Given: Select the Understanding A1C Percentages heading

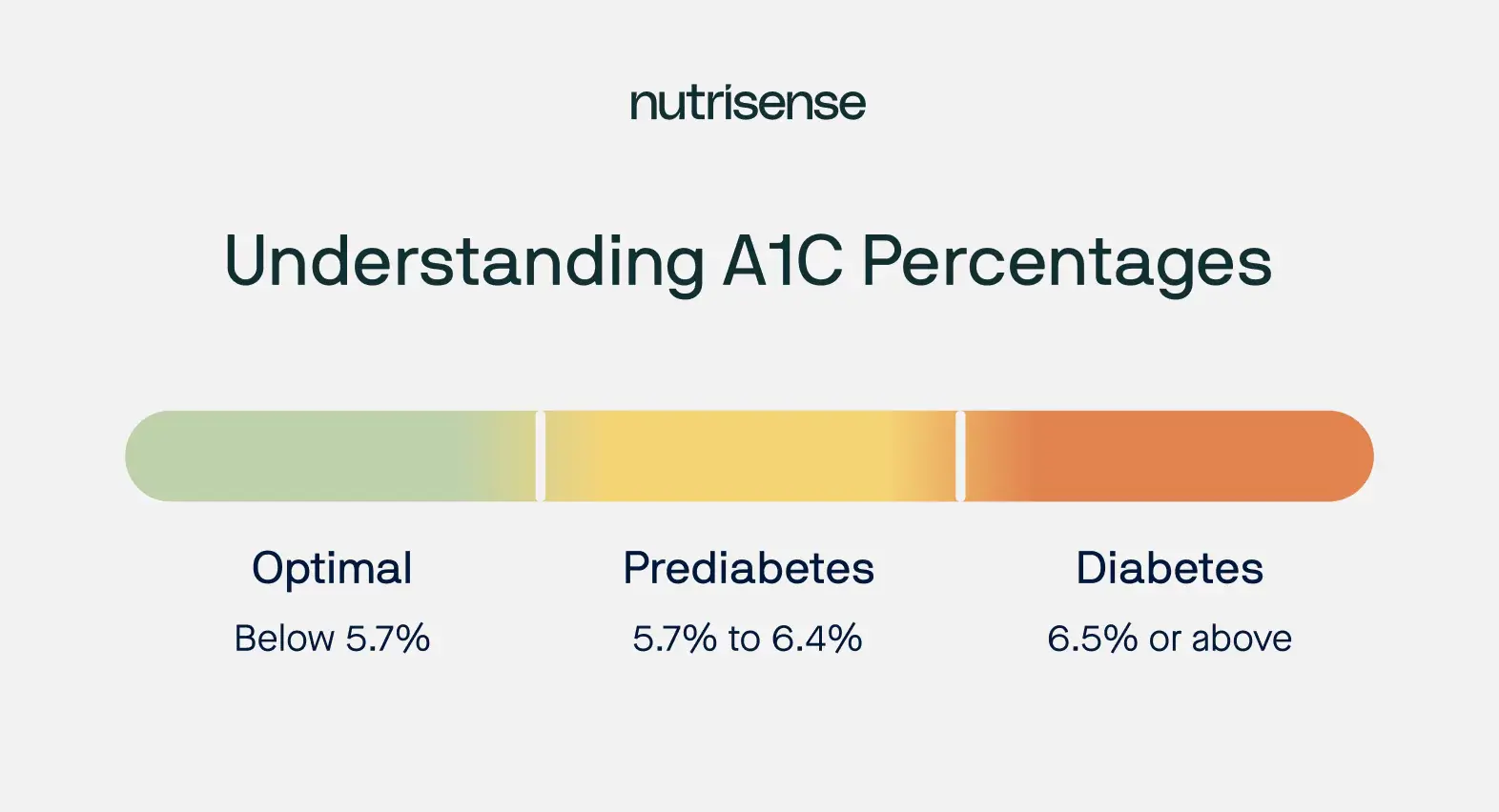Looking at the screenshot, I should pos(749,261).
